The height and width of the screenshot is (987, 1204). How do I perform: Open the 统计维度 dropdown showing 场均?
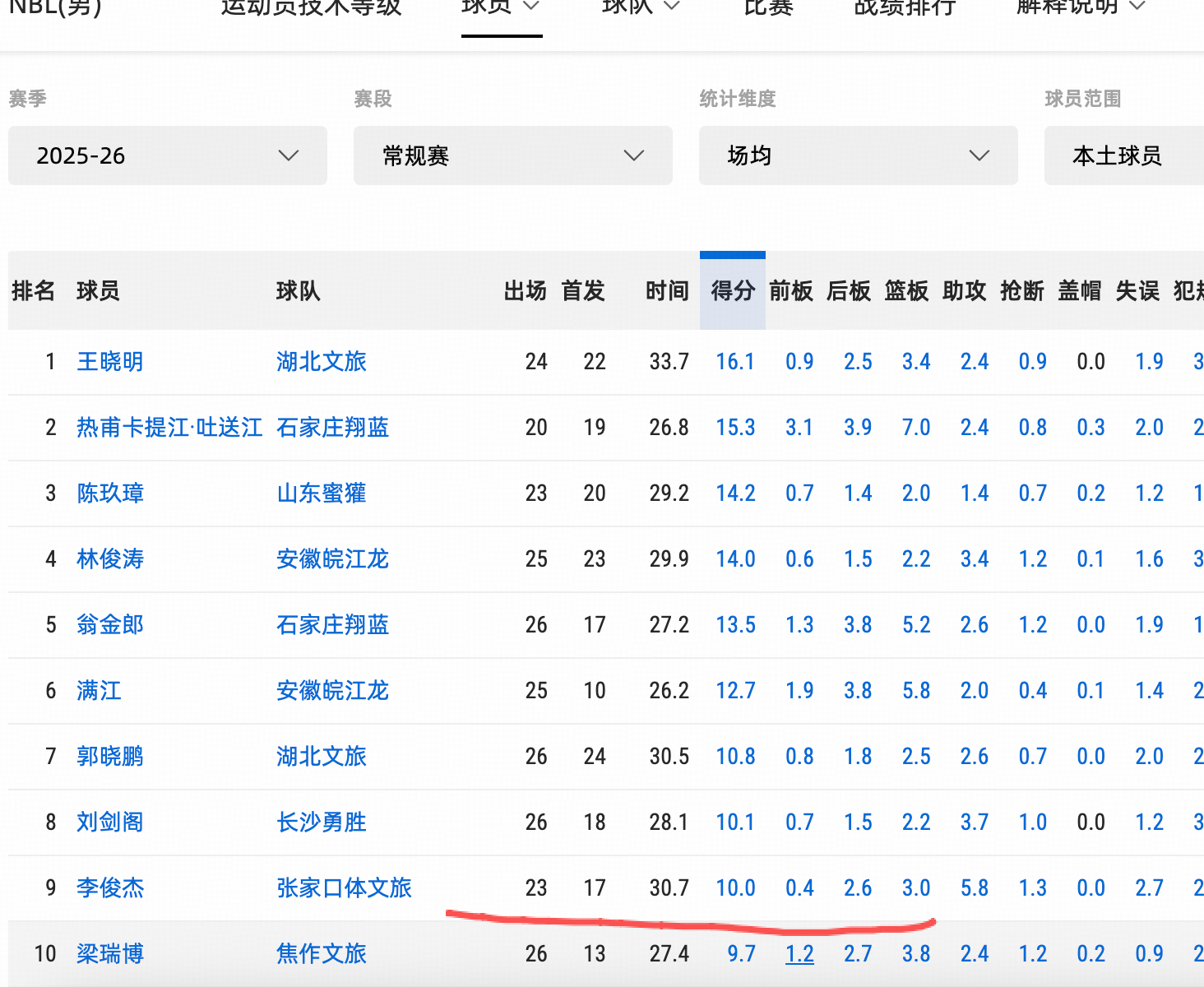(x=858, y=155)
